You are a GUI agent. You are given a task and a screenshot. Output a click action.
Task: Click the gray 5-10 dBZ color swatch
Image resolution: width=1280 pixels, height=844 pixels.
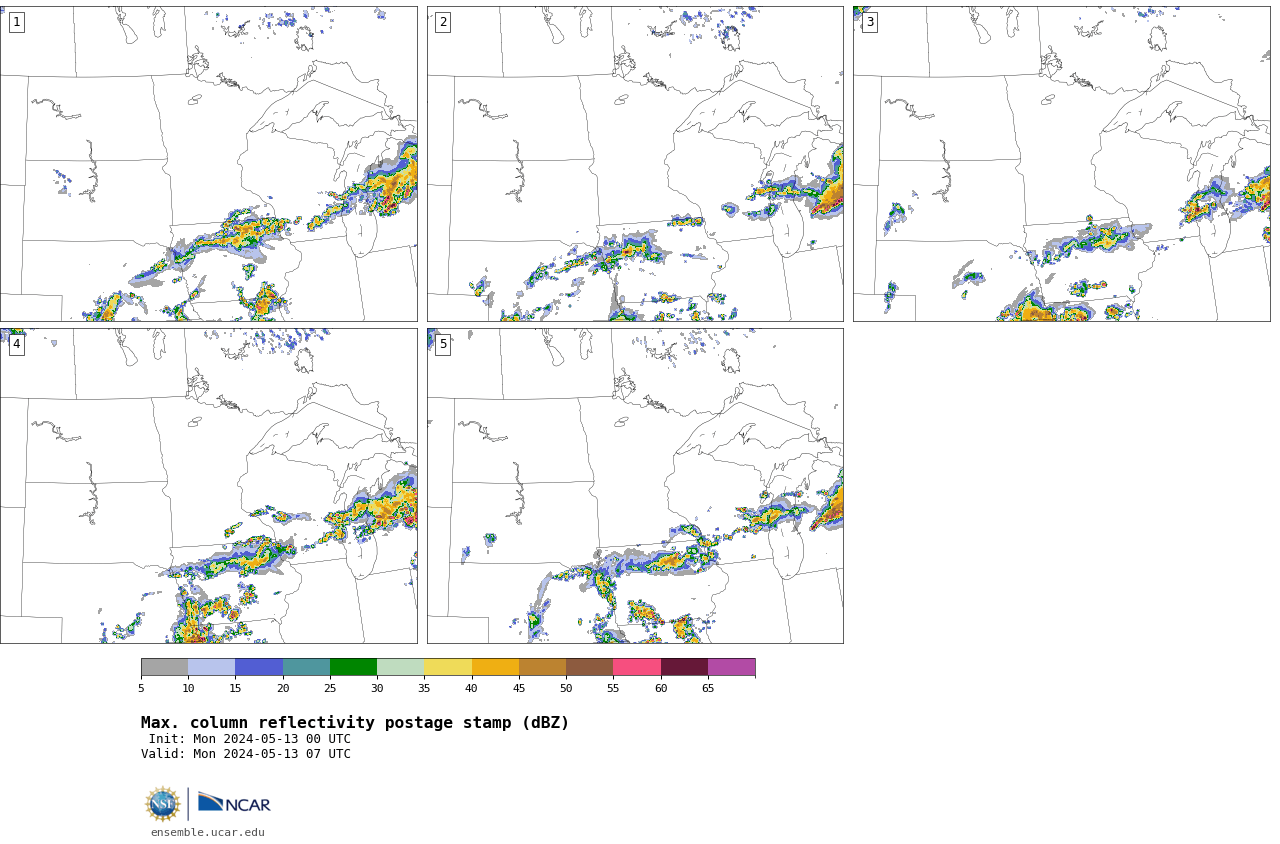click(164, 667)
